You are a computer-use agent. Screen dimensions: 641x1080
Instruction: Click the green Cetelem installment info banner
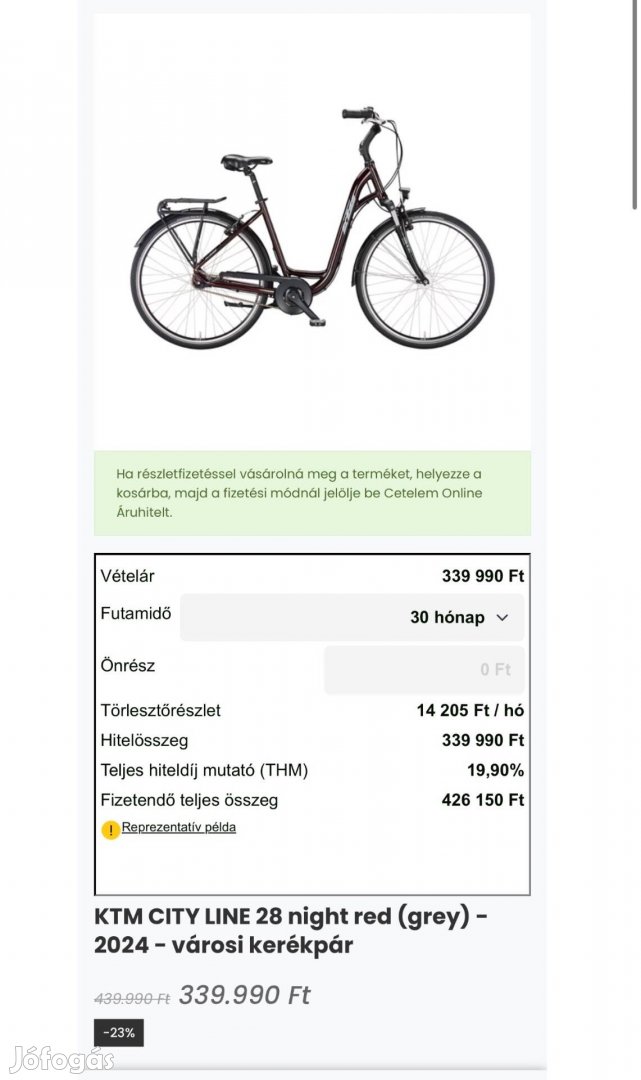pos(312,493)
